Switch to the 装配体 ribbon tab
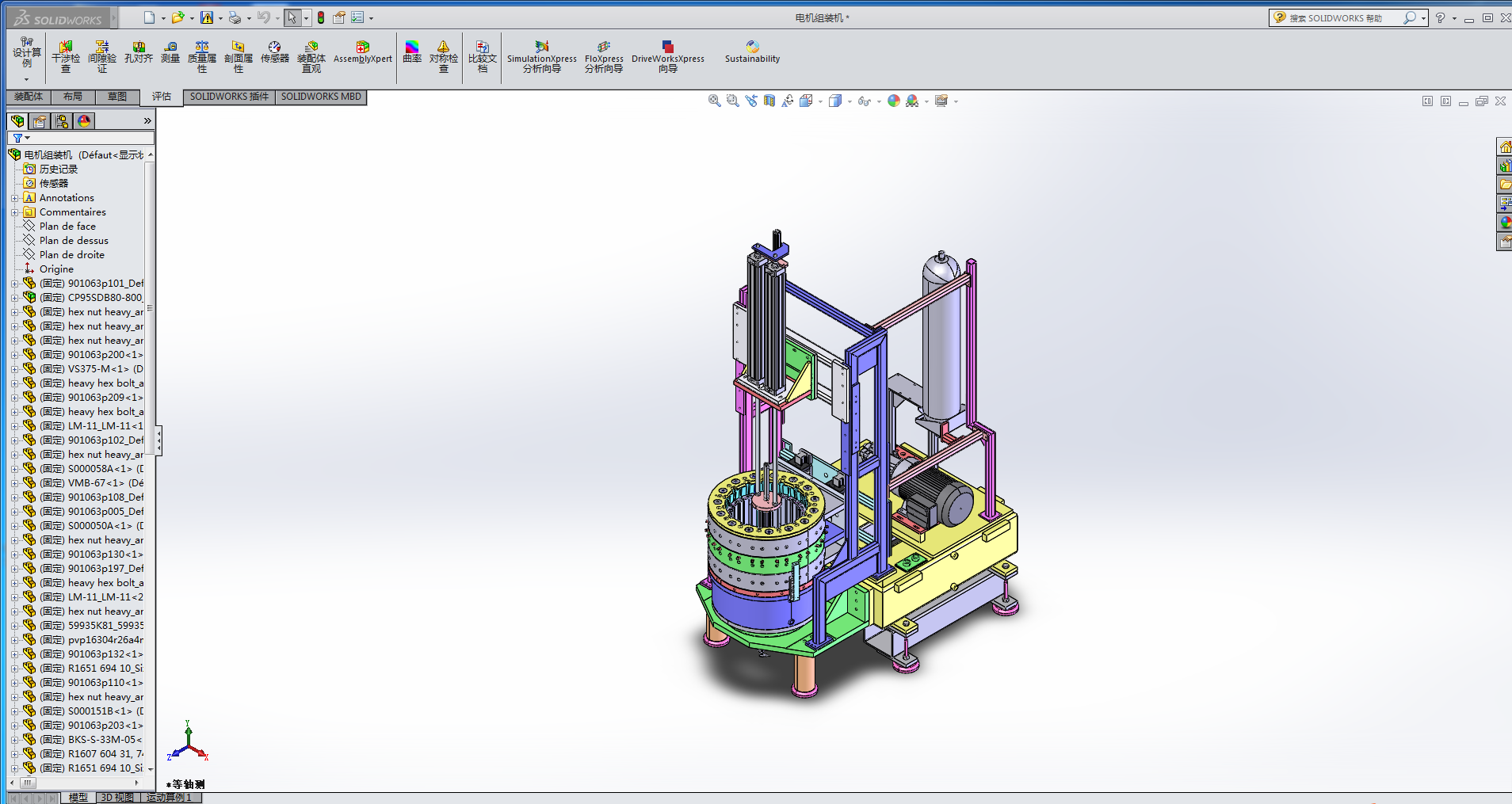The height and width of the screenshot is (804, 1512). (x=29, y=97)
